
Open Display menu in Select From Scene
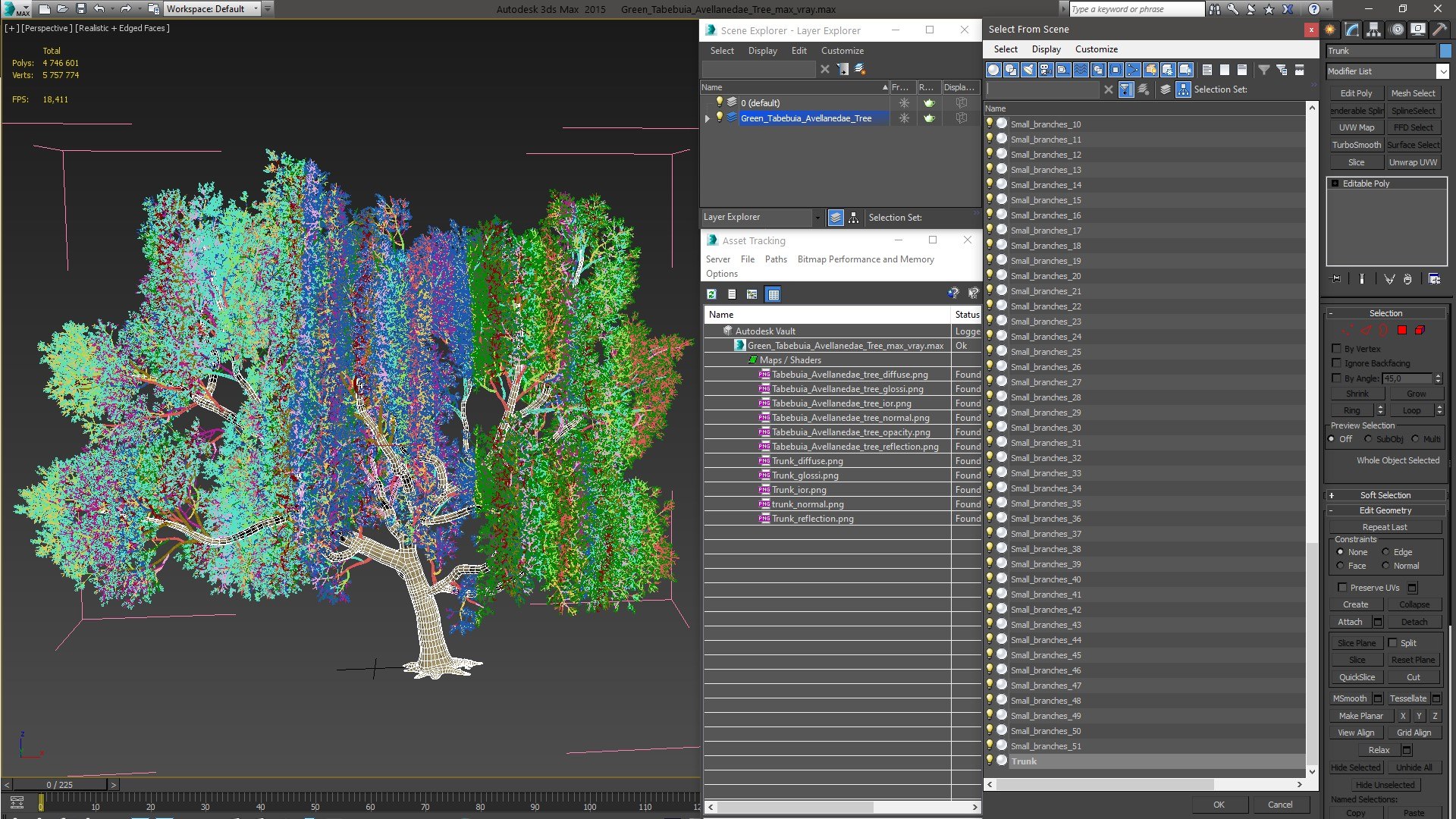1046,49
